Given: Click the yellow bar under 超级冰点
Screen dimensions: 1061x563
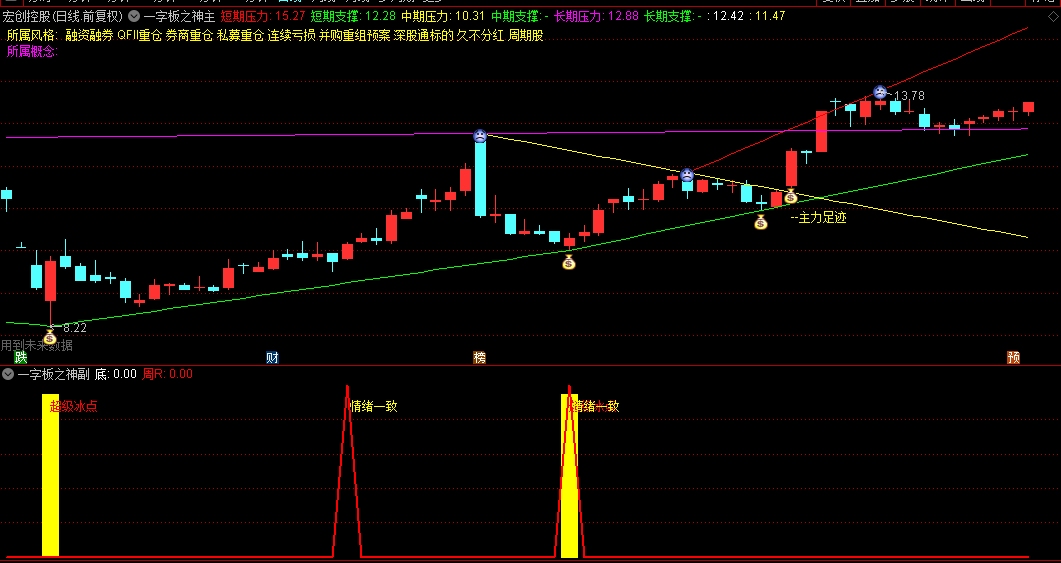Looking at the screenshot, I should coord(51,476).
